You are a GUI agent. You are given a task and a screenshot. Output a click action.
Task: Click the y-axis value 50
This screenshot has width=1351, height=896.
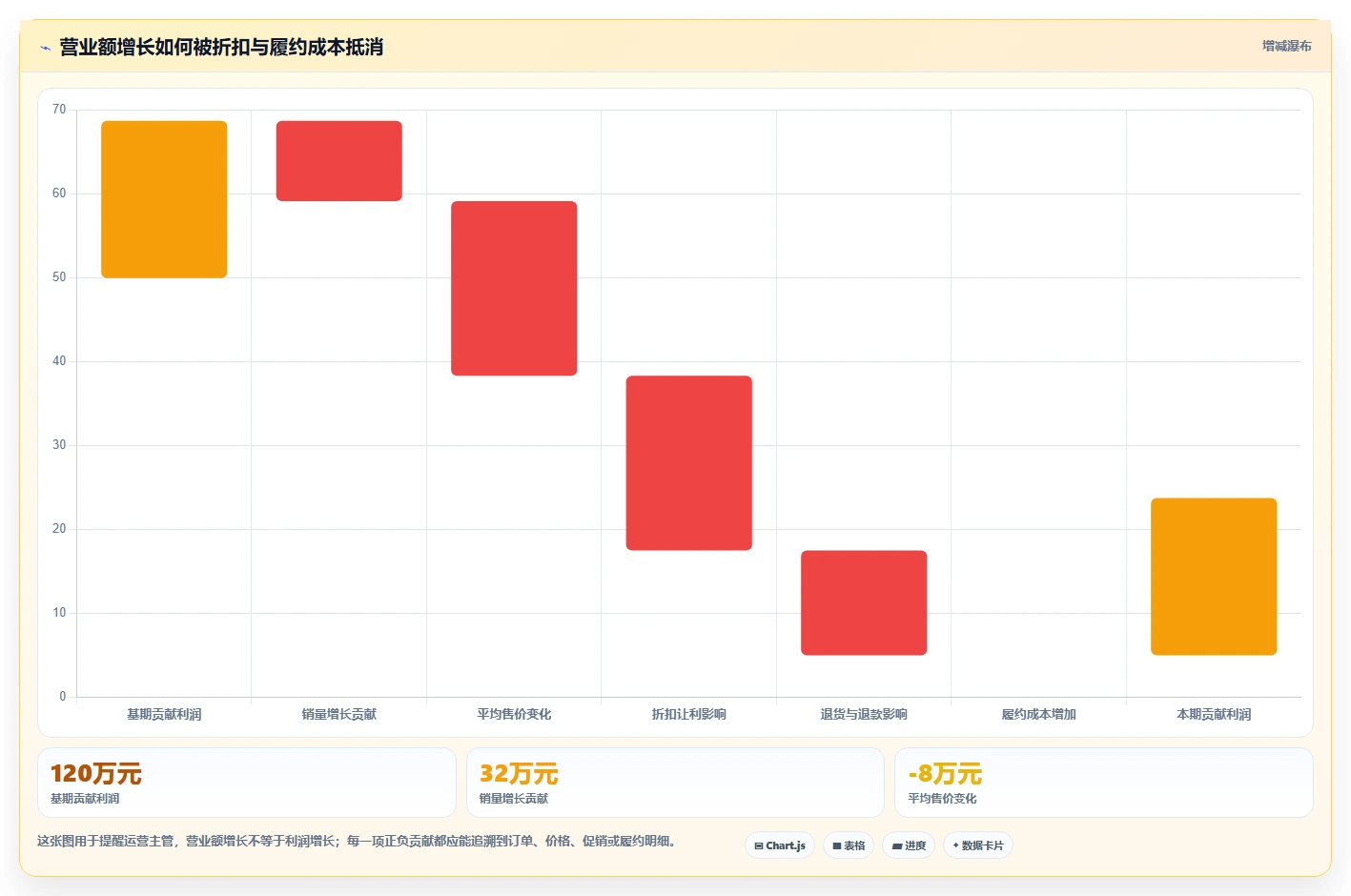(x=59, y=277)
